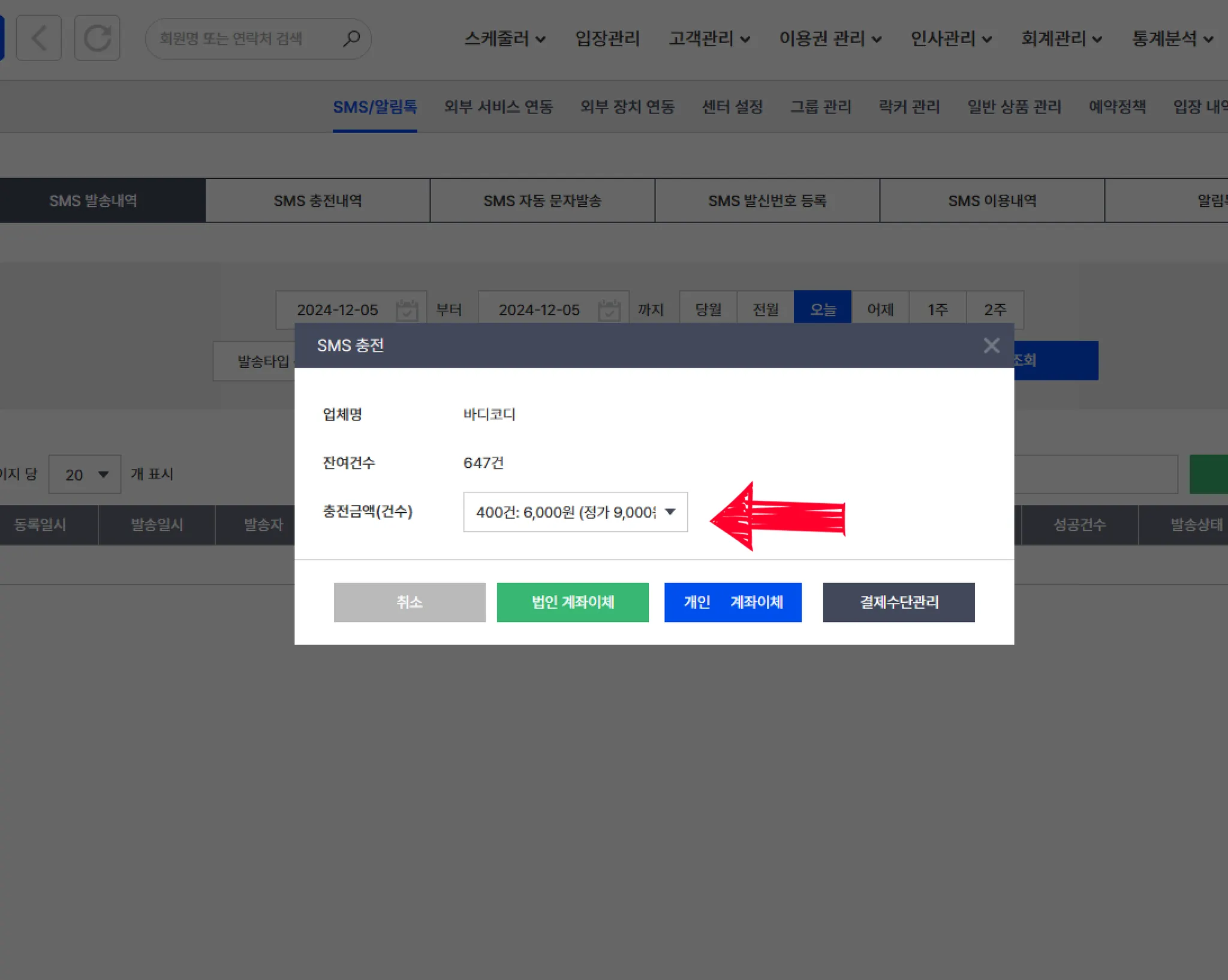
Task: Close the SMS 충전 dialog
Action: [991, 345]
